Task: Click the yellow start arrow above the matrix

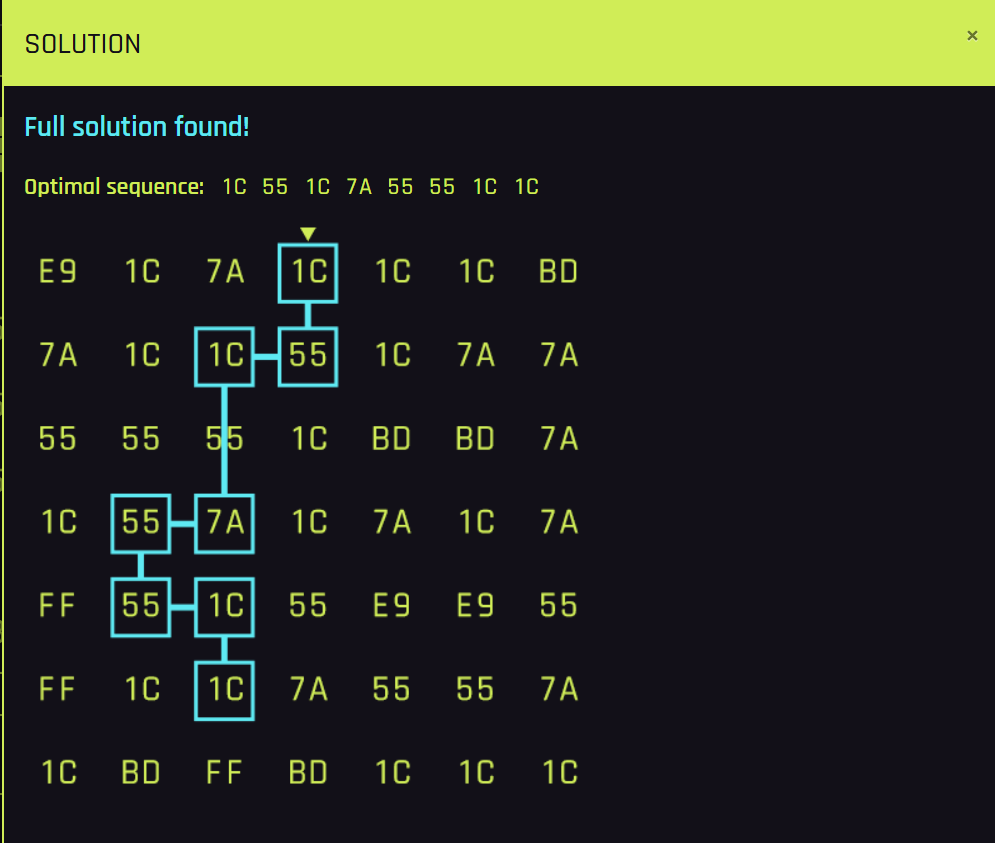Action: 308,234
